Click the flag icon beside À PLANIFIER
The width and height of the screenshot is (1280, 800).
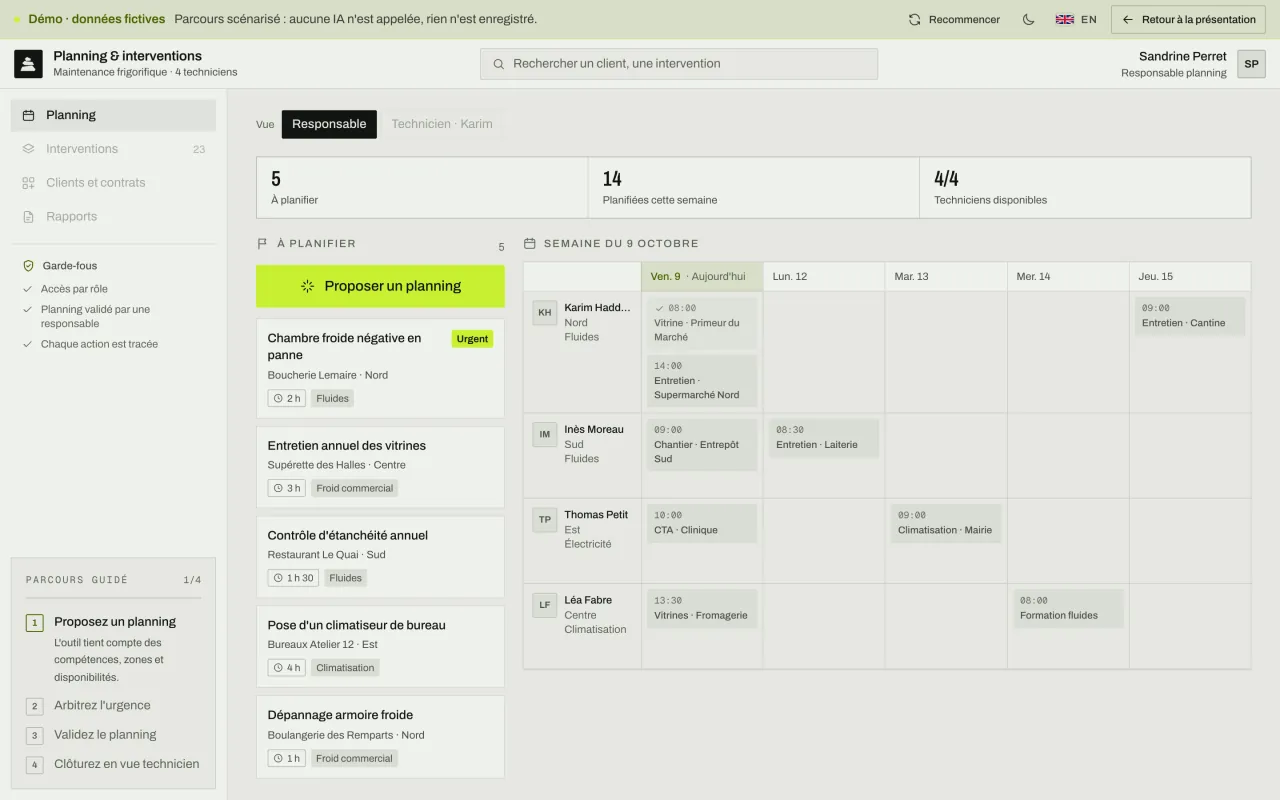point(262,244)
